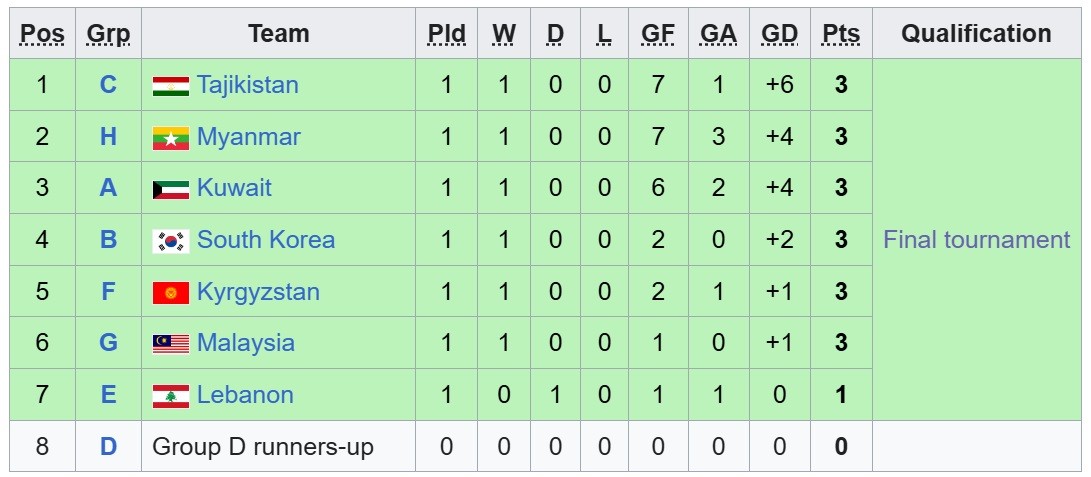The width and height of the screenshot is (1091, 477).
Task: Open the South Korea team link
Action: click(x=266, y=240)
